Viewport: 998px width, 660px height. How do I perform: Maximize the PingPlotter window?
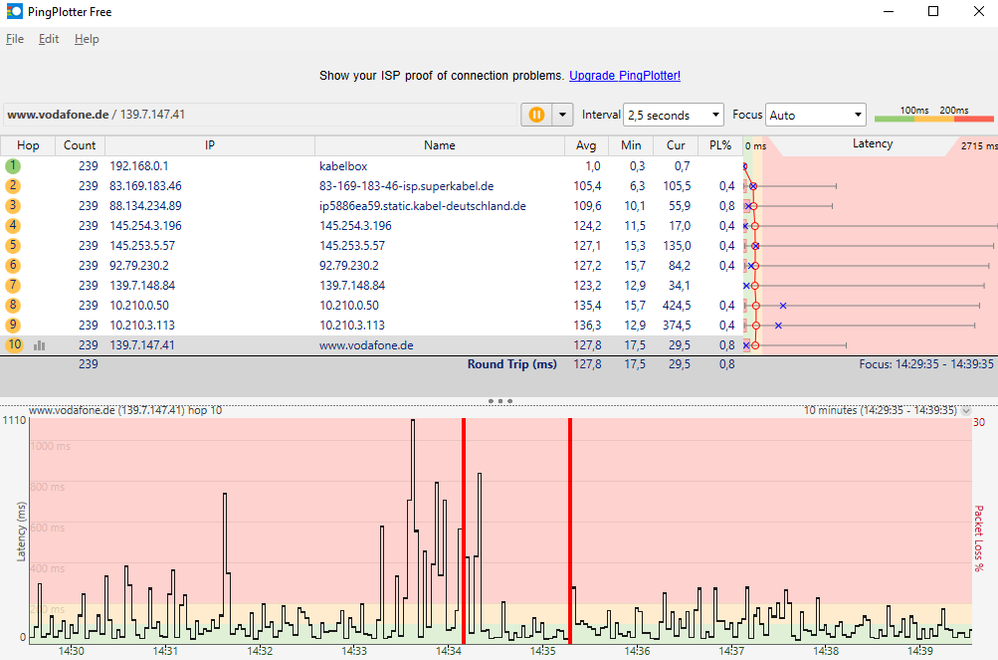(933, 11)
